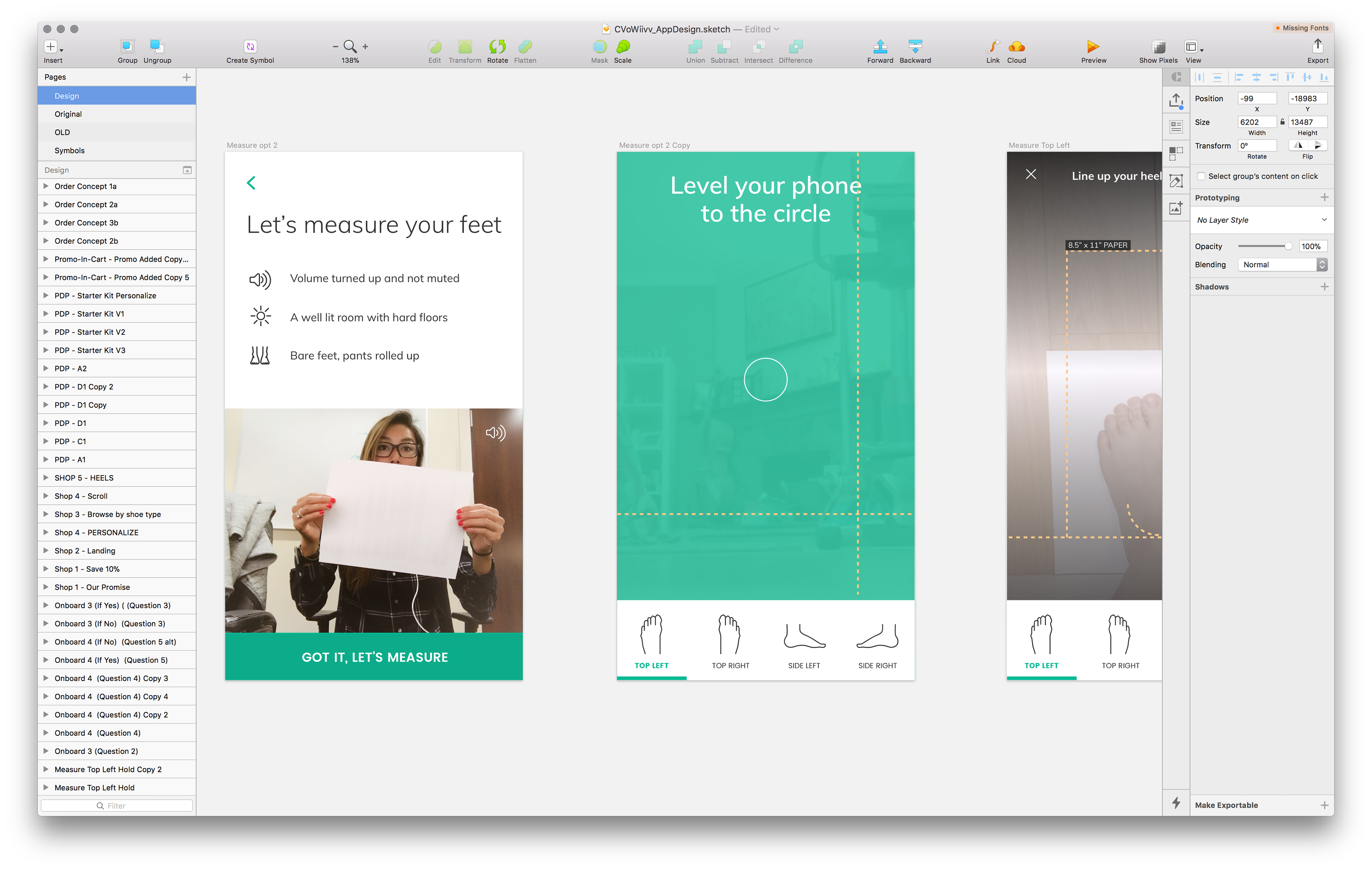Viewport: 1372px width, 870px height.
Task: Expand the Order Concept 1a artboard
Action: [x=46, y=186]
